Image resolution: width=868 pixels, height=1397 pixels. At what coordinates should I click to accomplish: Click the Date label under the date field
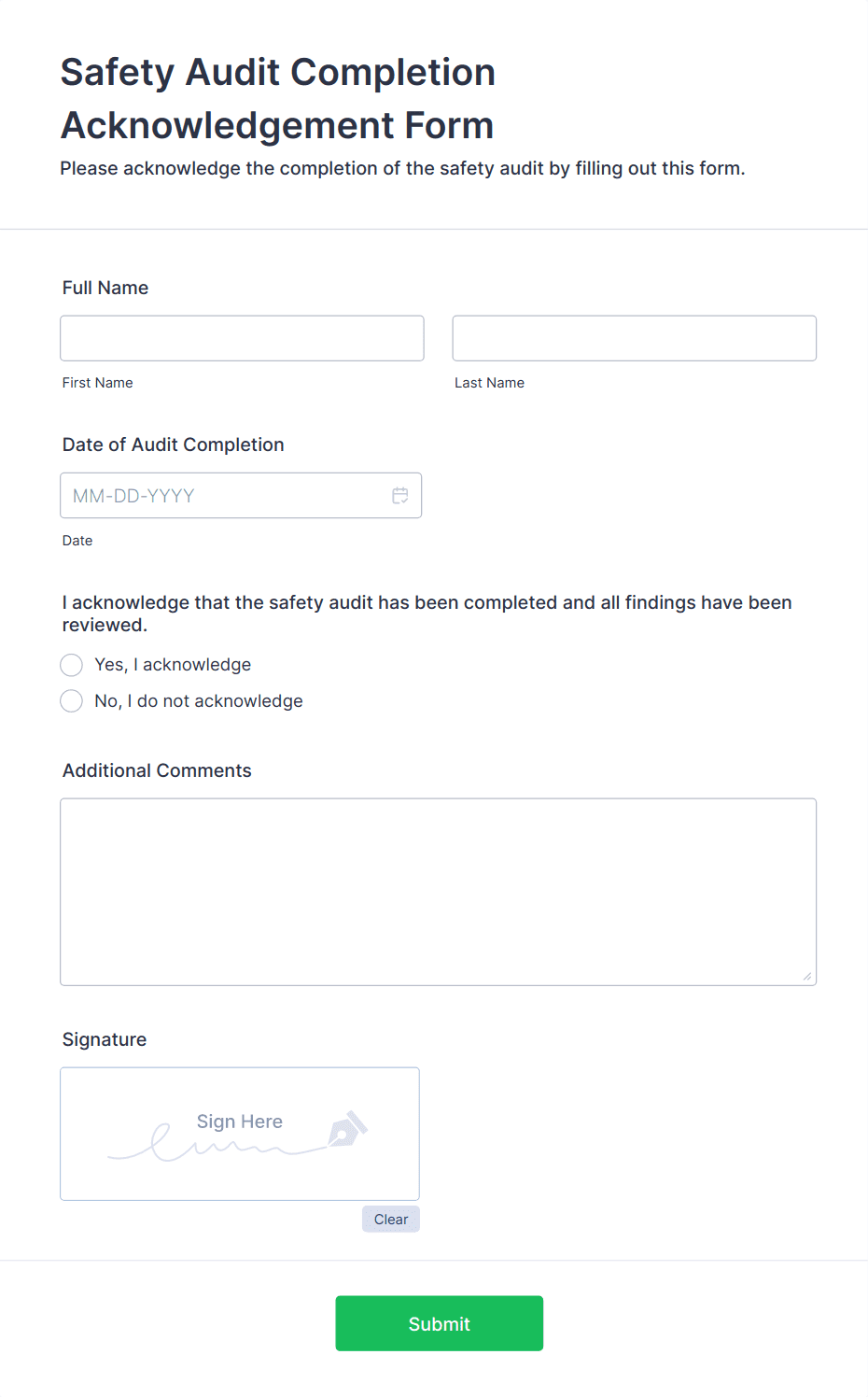[x=77, y=540]
